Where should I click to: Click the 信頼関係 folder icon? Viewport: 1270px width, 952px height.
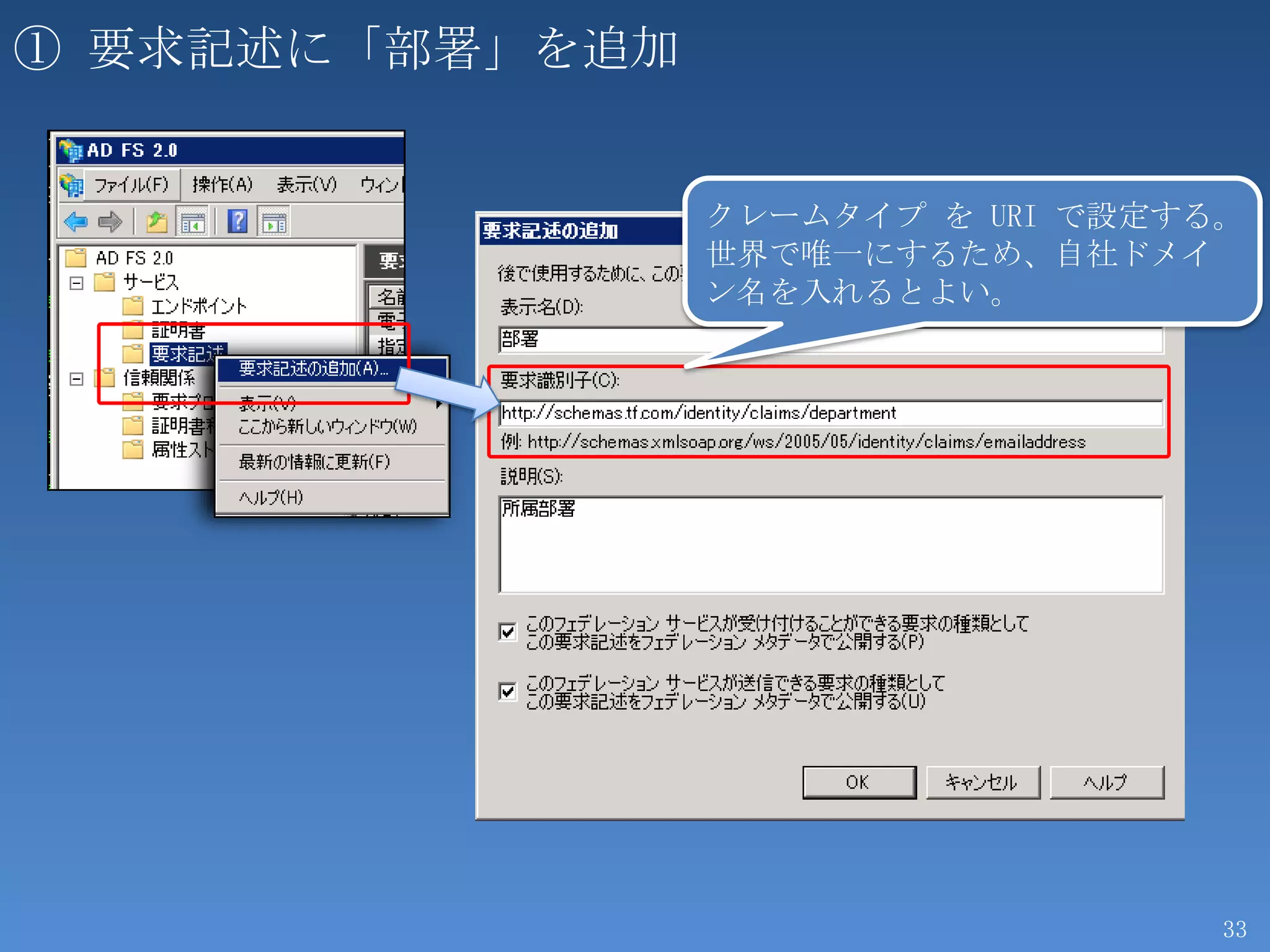[104, 377]
